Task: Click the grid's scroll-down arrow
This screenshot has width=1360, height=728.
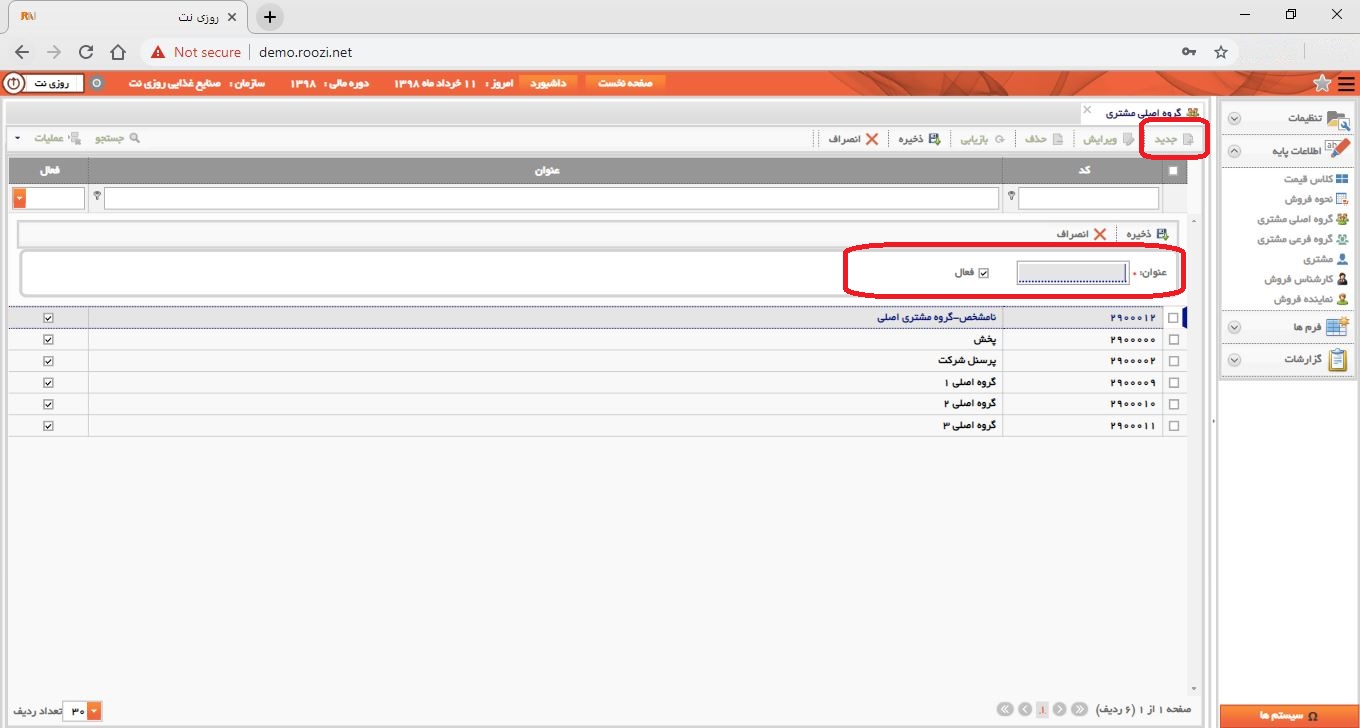Action: pos(1194,688)
